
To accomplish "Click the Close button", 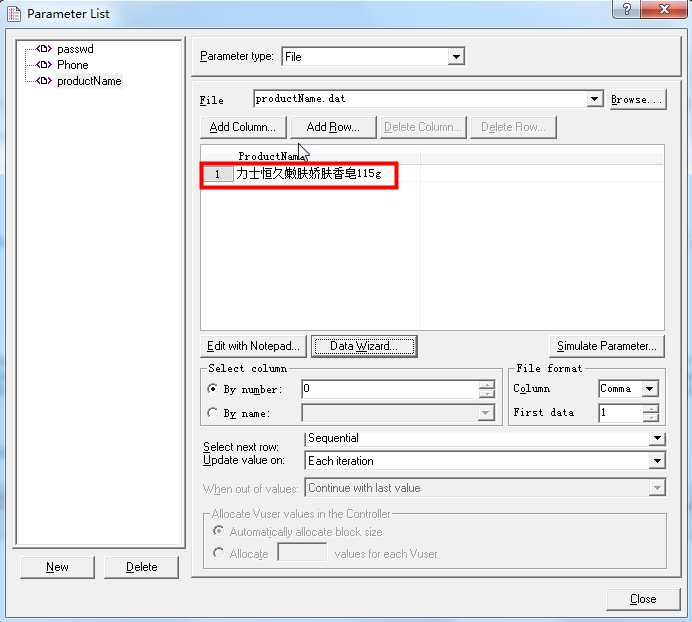I will [643, 599].
